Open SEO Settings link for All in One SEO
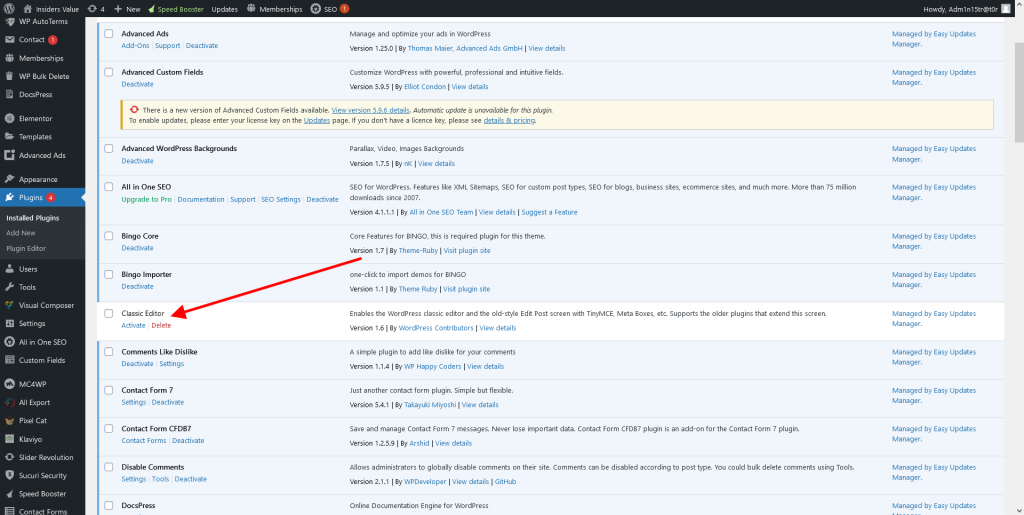 pyautogui.click(x=281, y=200)
